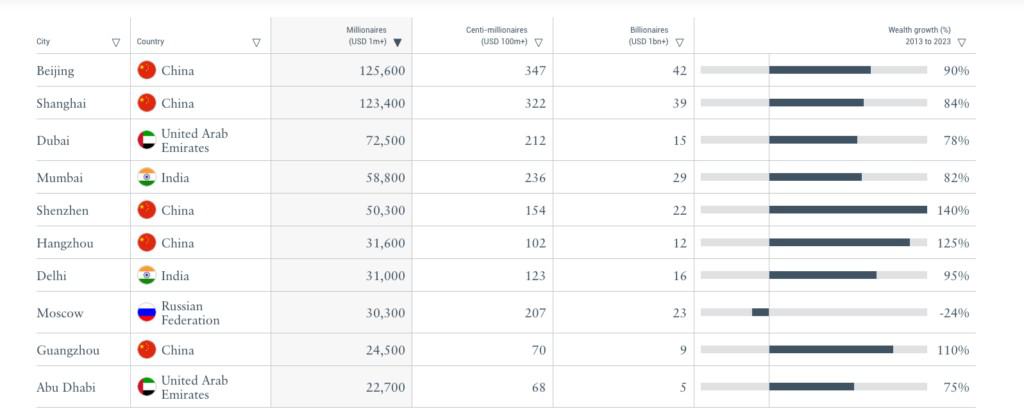Click the UAE flag icon in Abu Dhabi row
This screenshot has height=409, width=1024.
pyautogui.click(x=147, y=387)
